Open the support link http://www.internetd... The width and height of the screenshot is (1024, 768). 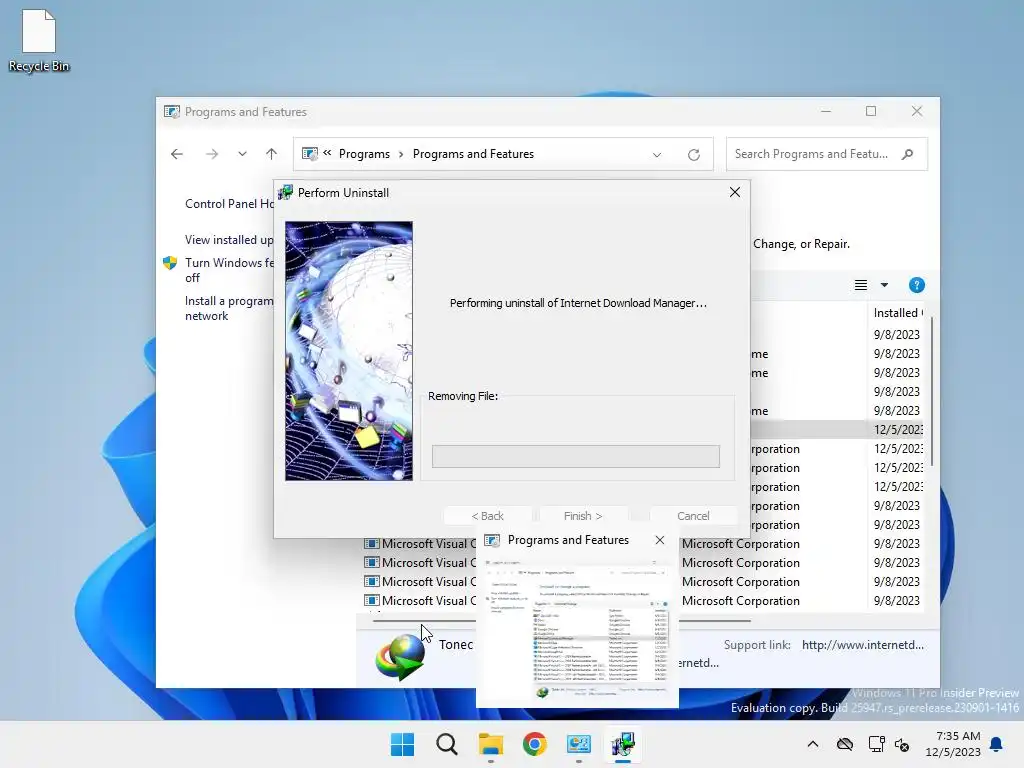click(x=863, y=645)
